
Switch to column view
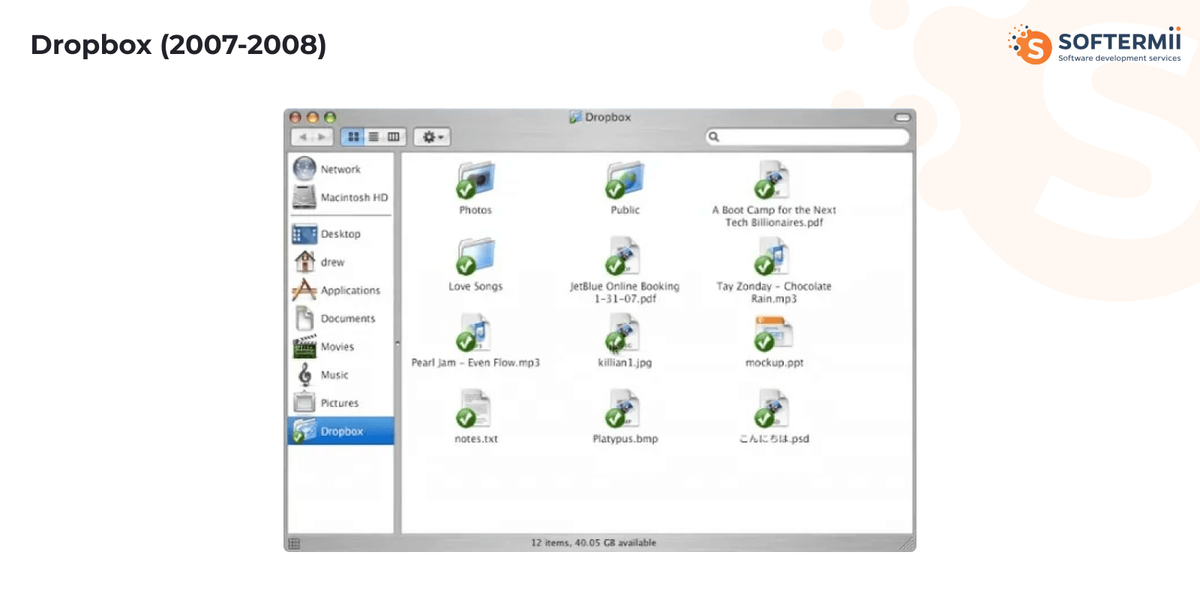(393, 137)
